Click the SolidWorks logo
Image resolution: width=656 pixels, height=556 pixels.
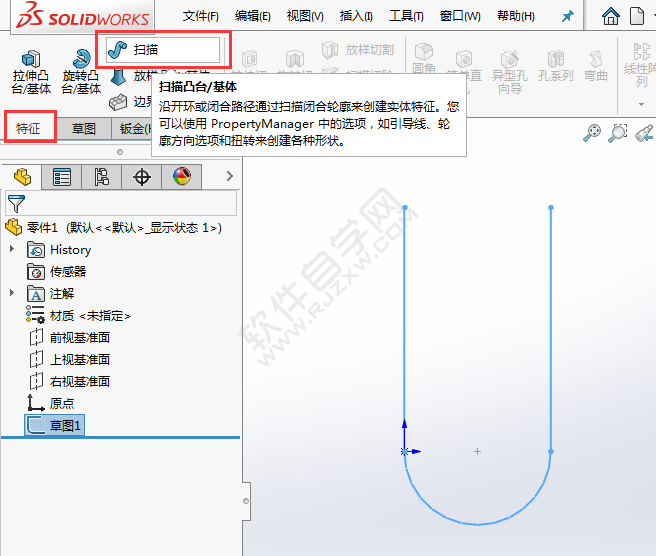click(82, 15)
